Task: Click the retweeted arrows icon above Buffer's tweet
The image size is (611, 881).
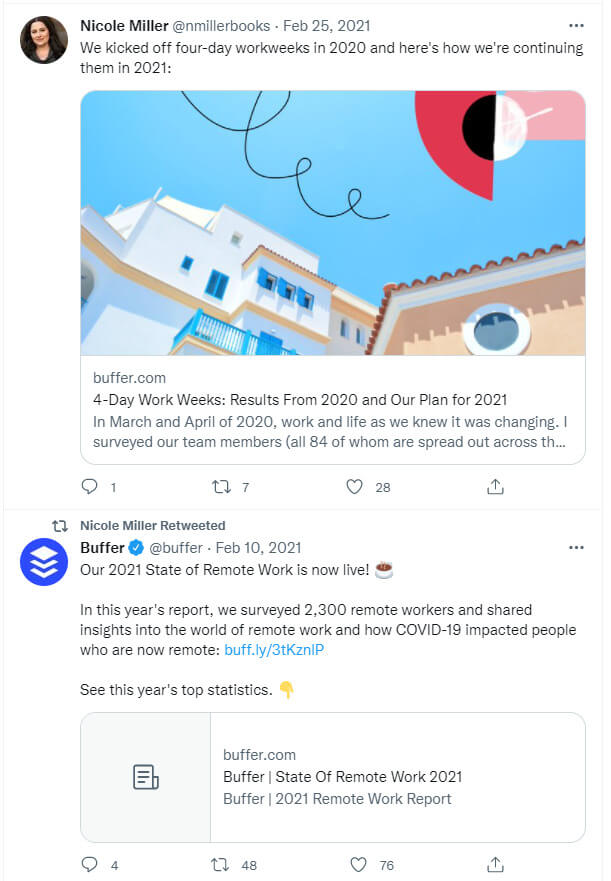Action: click(x=58, y=524)
